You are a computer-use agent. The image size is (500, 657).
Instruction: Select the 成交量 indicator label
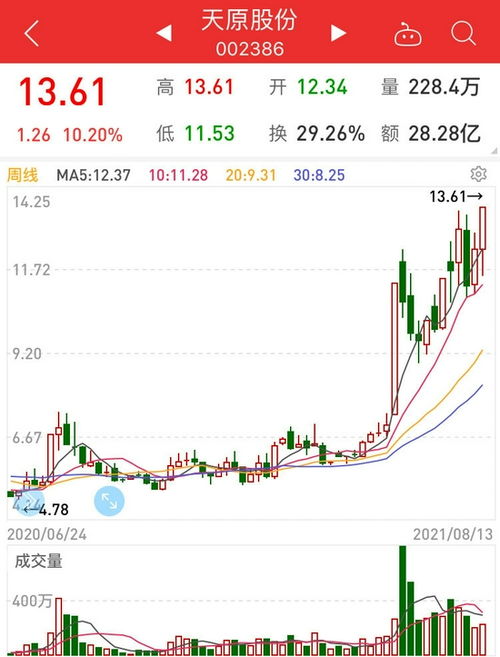(39, 561)
